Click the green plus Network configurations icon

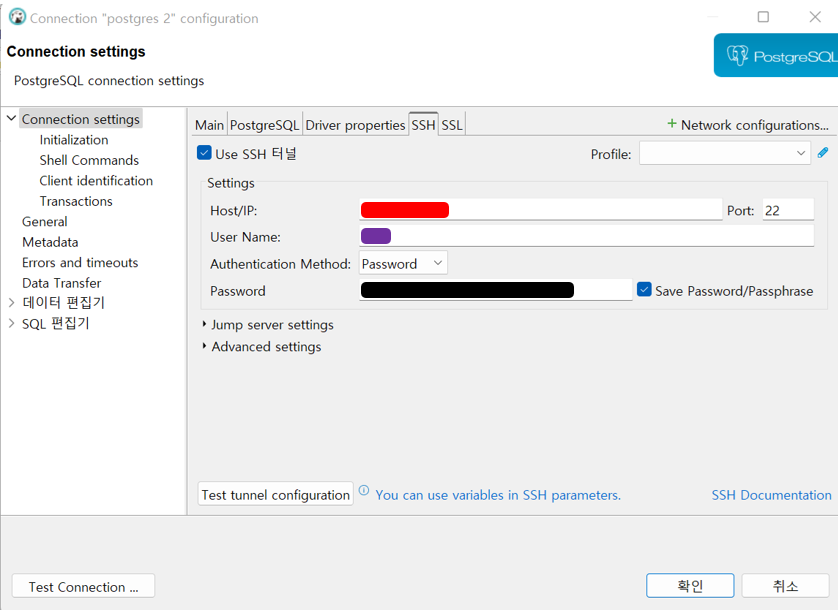pos(672,124)
